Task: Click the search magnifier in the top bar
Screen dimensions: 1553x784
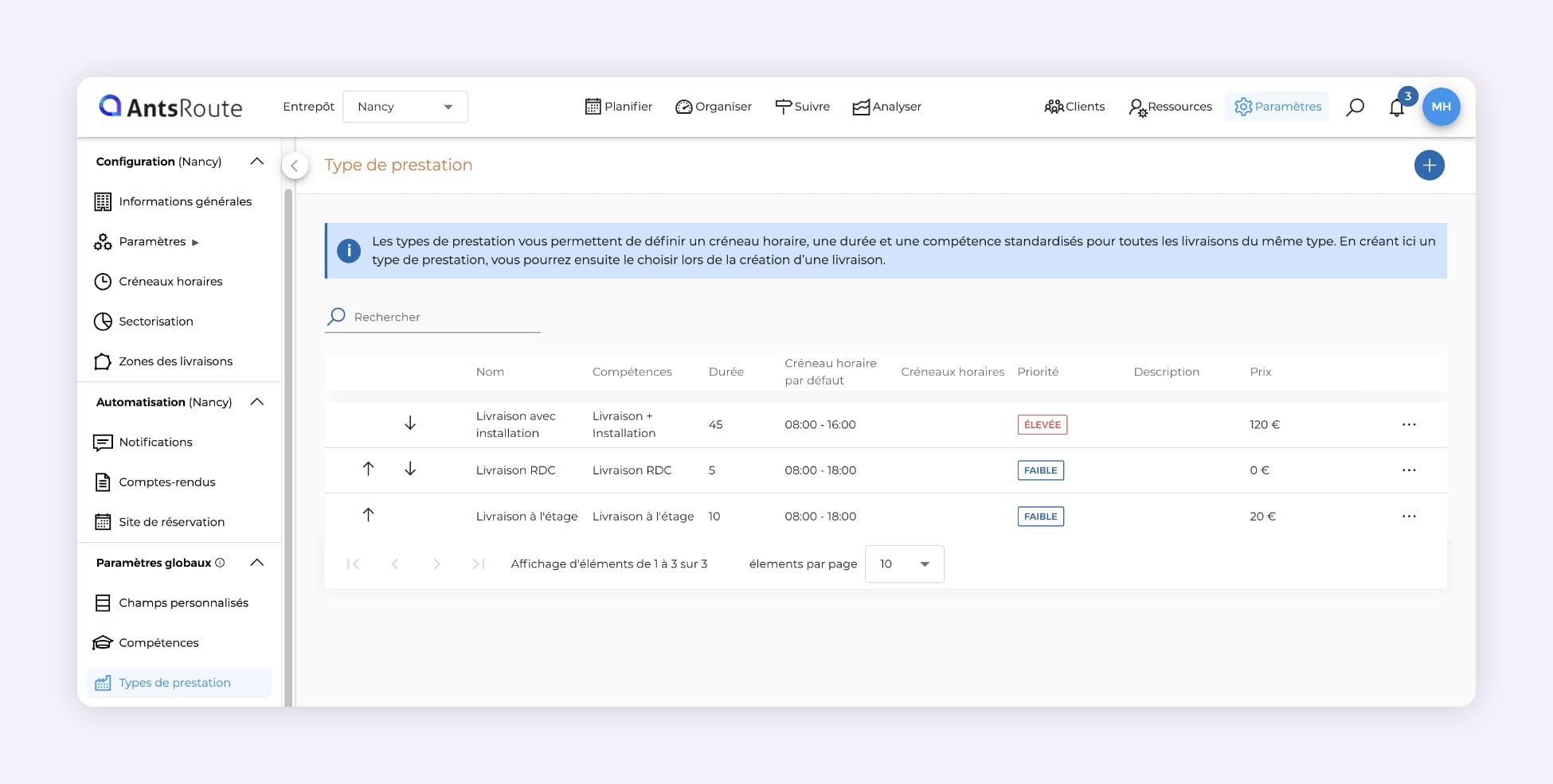Action: tap(1354, 106)
